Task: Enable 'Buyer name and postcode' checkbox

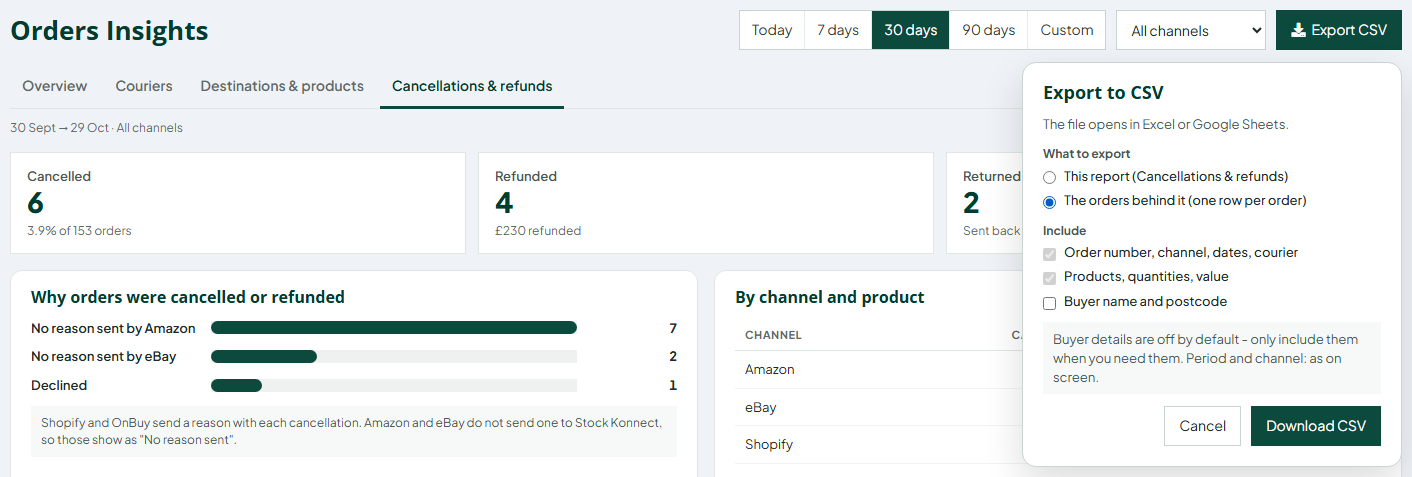Action: pyautogui.click(x=1049, y=303)
